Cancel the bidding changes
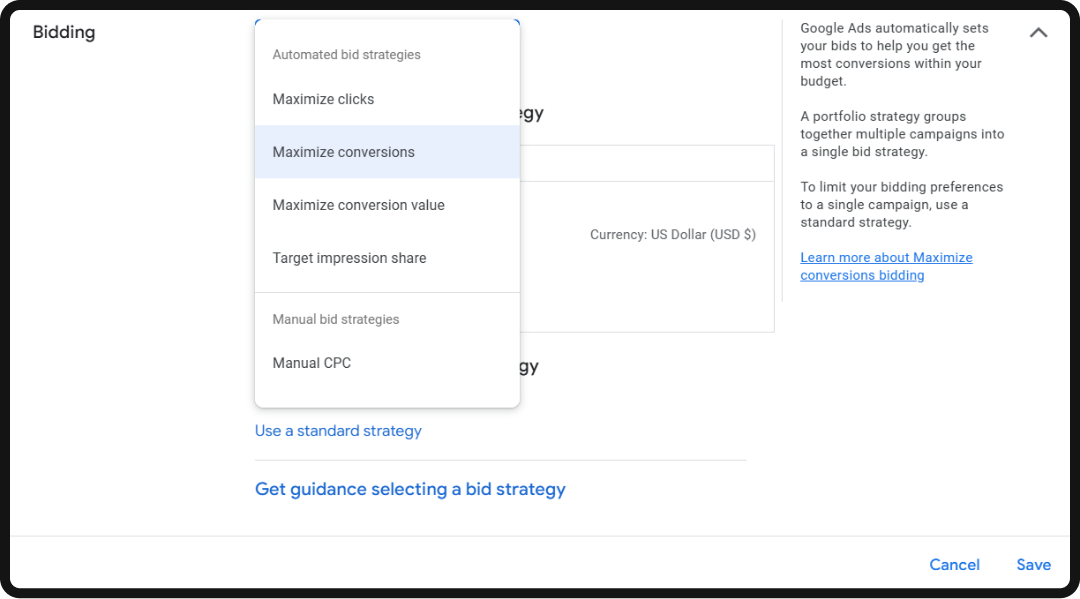The image size is (1080, 599). coord(954,564)
